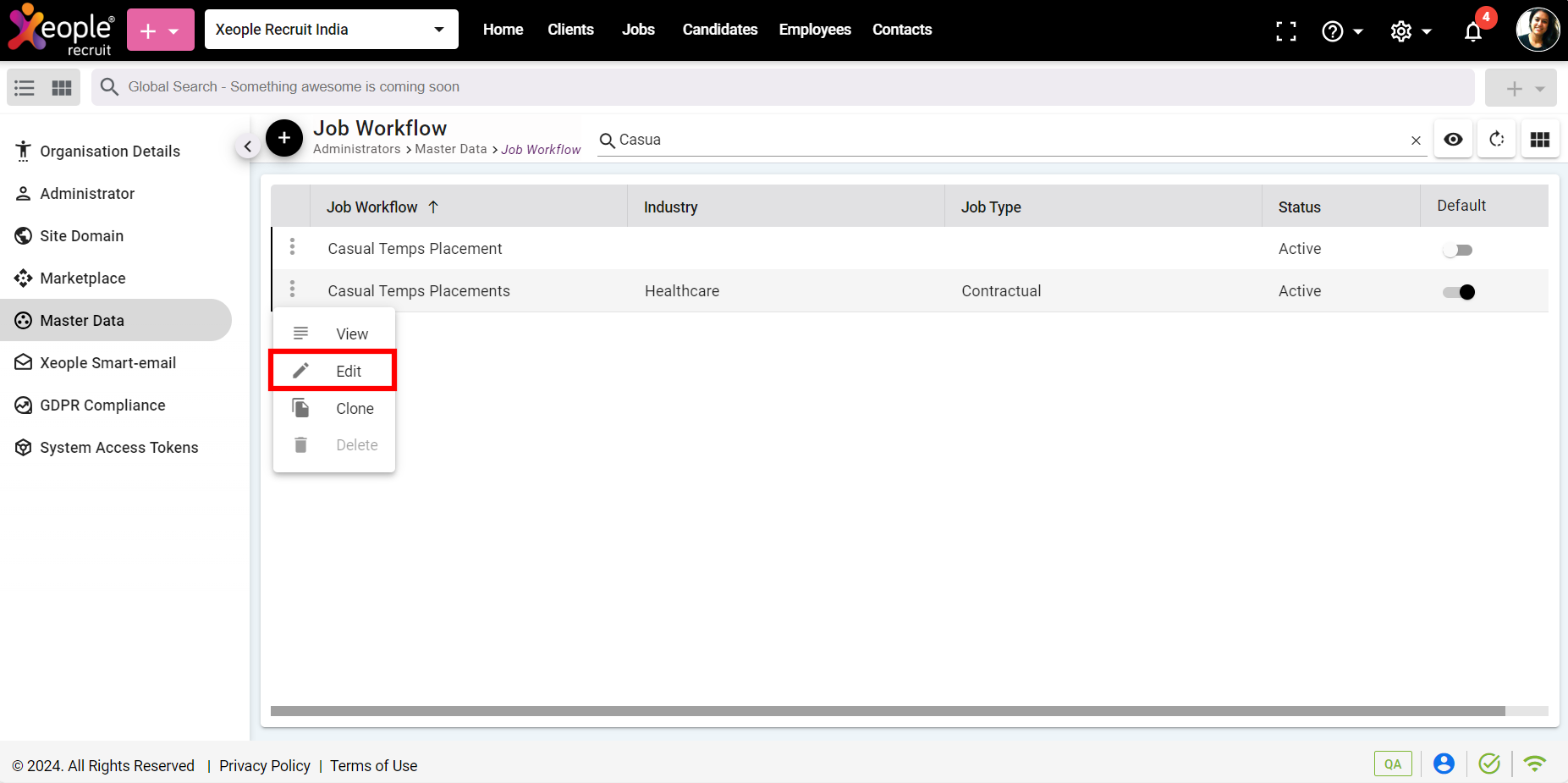
Task: Switch to grid view icon beside list icon
Action: click(x=62, y=87)
